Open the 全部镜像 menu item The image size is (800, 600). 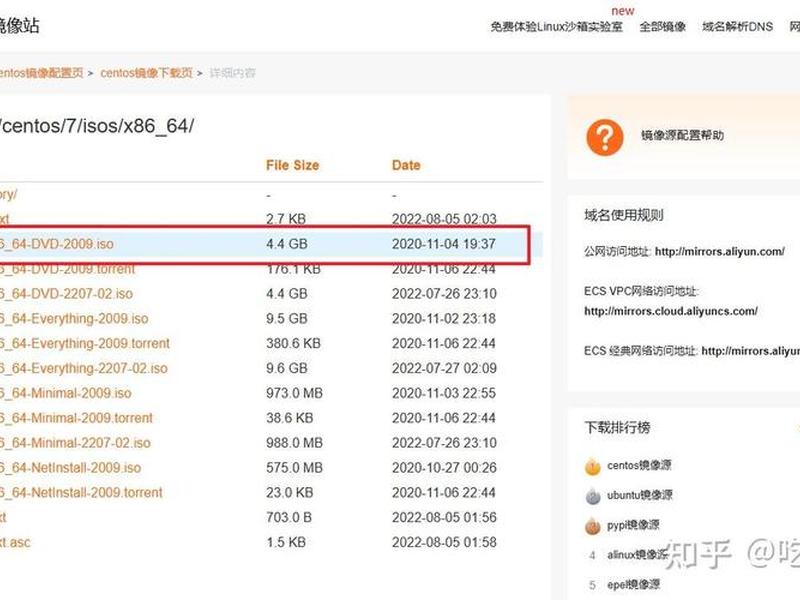click(x=663, y=27)
